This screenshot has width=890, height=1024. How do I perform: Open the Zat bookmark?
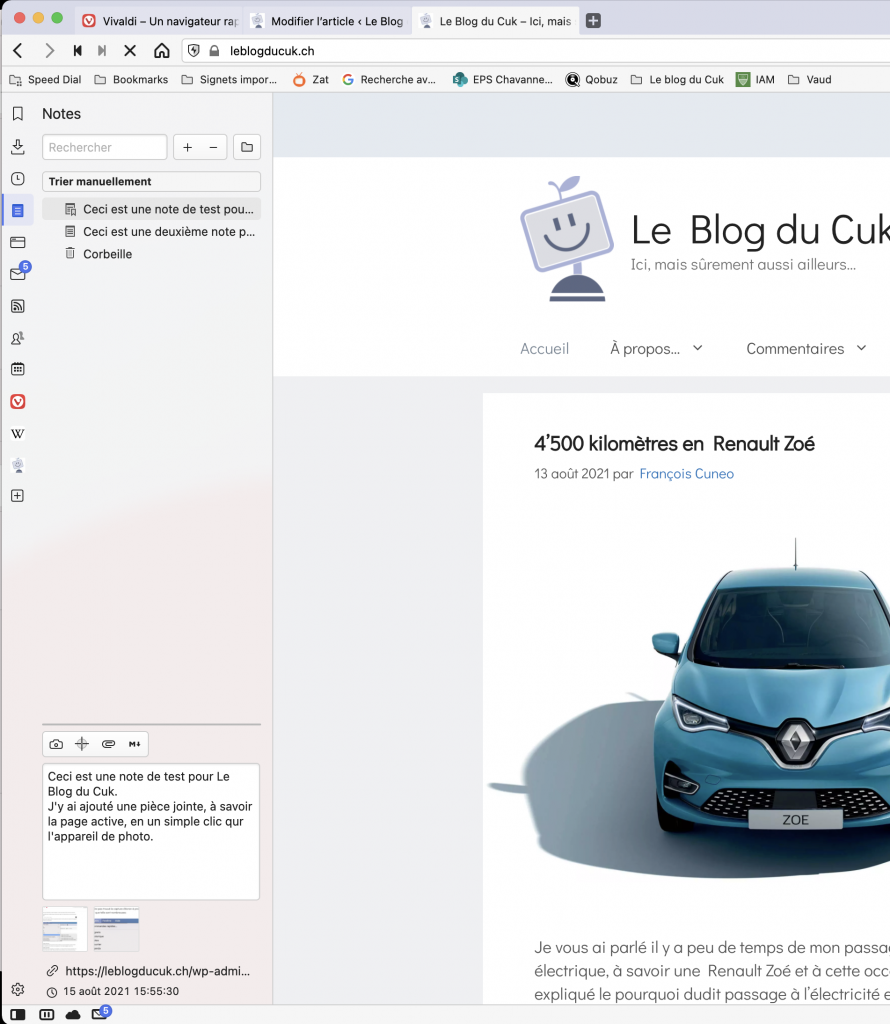311,80
